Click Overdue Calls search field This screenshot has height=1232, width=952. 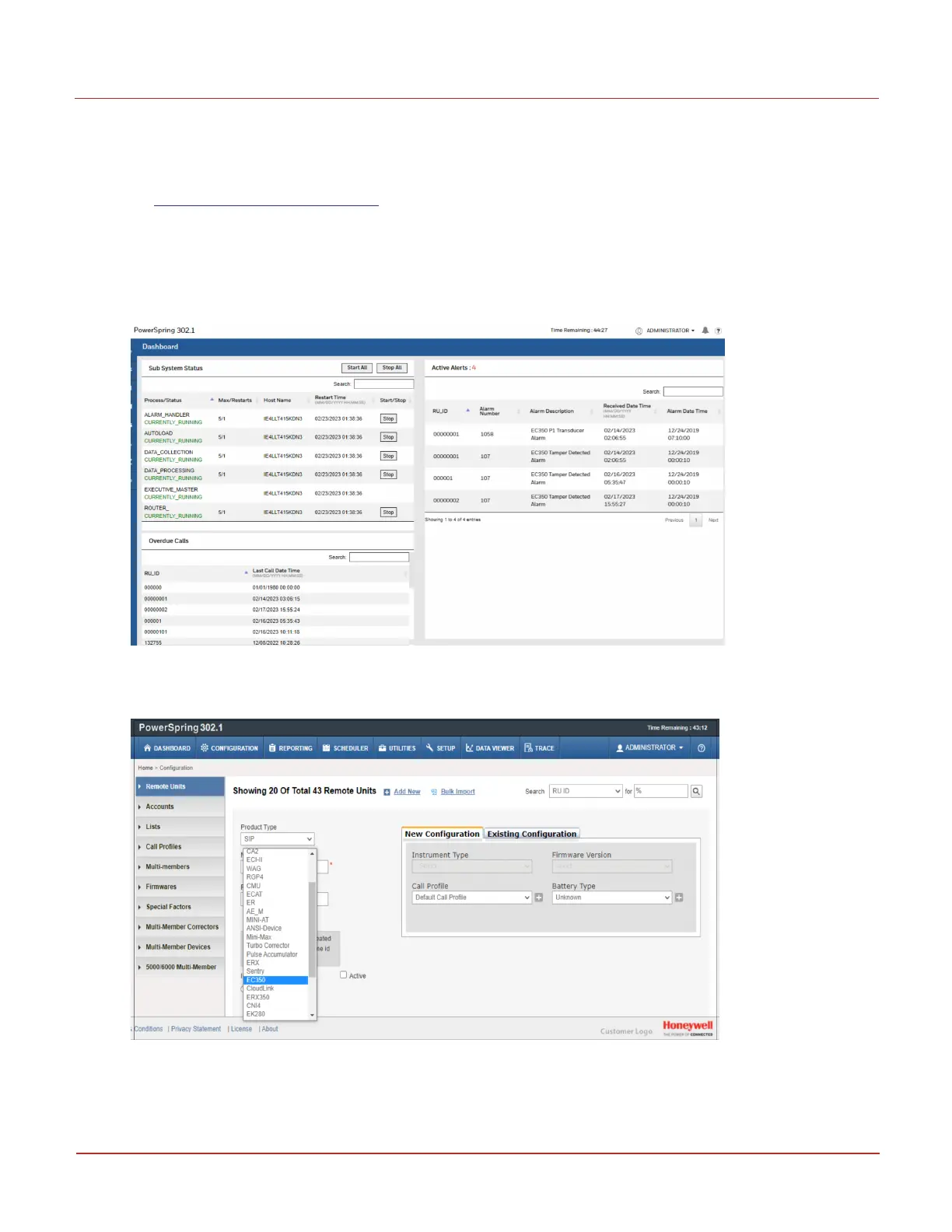point(379,557)
